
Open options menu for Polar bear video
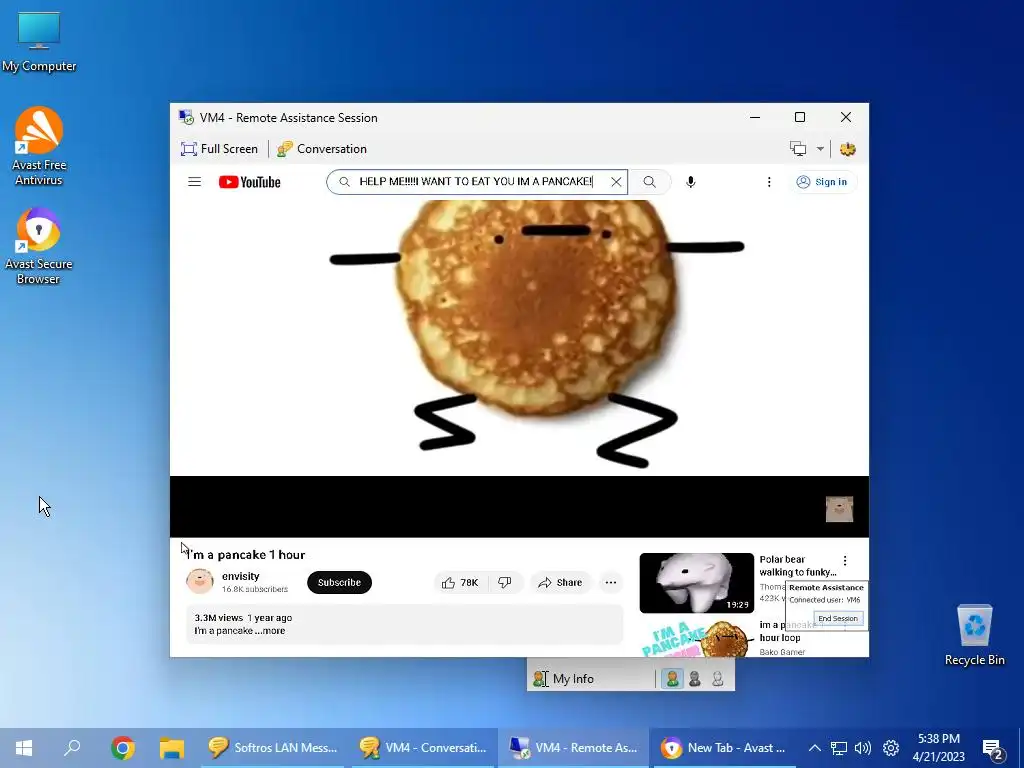[845, 560]
